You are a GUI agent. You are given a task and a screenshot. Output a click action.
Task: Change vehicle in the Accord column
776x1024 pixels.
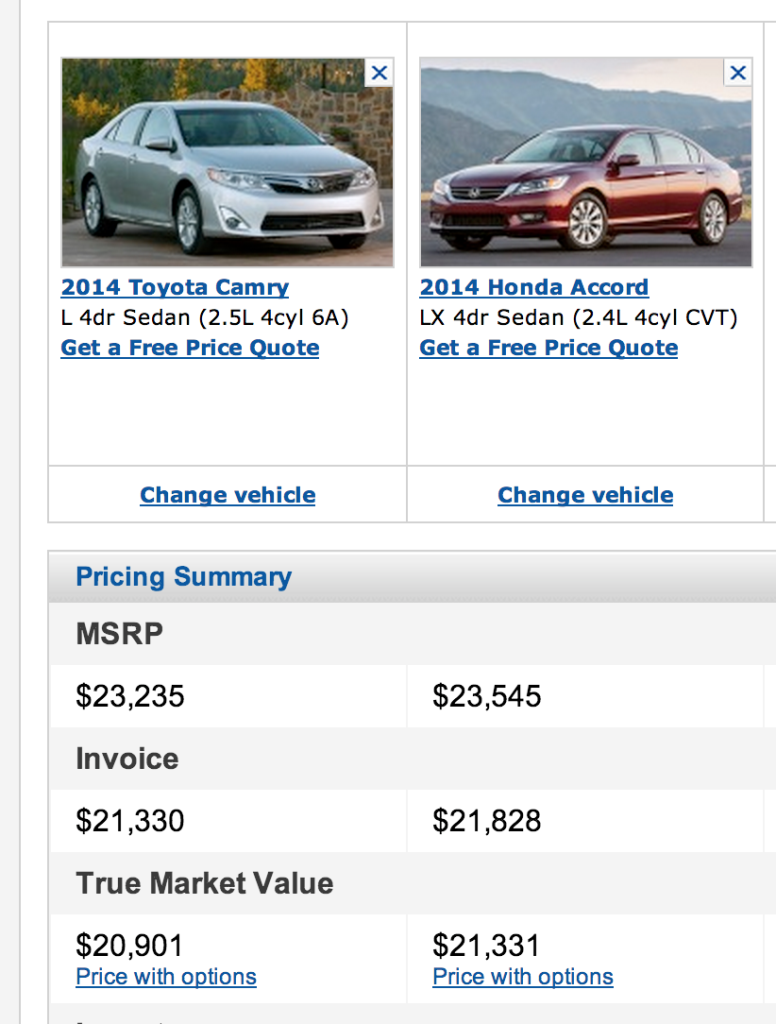tap(585, 495)
